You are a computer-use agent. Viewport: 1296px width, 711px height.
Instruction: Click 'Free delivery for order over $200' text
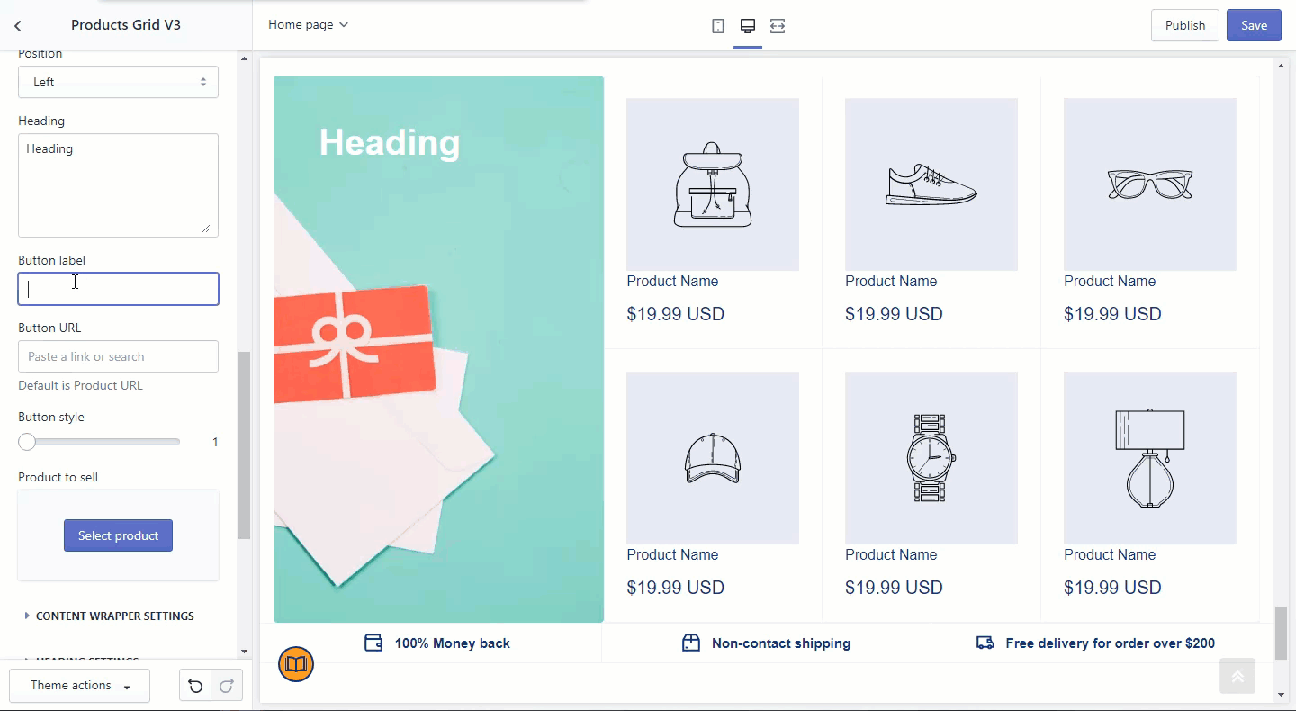(x=1110, y=643)
